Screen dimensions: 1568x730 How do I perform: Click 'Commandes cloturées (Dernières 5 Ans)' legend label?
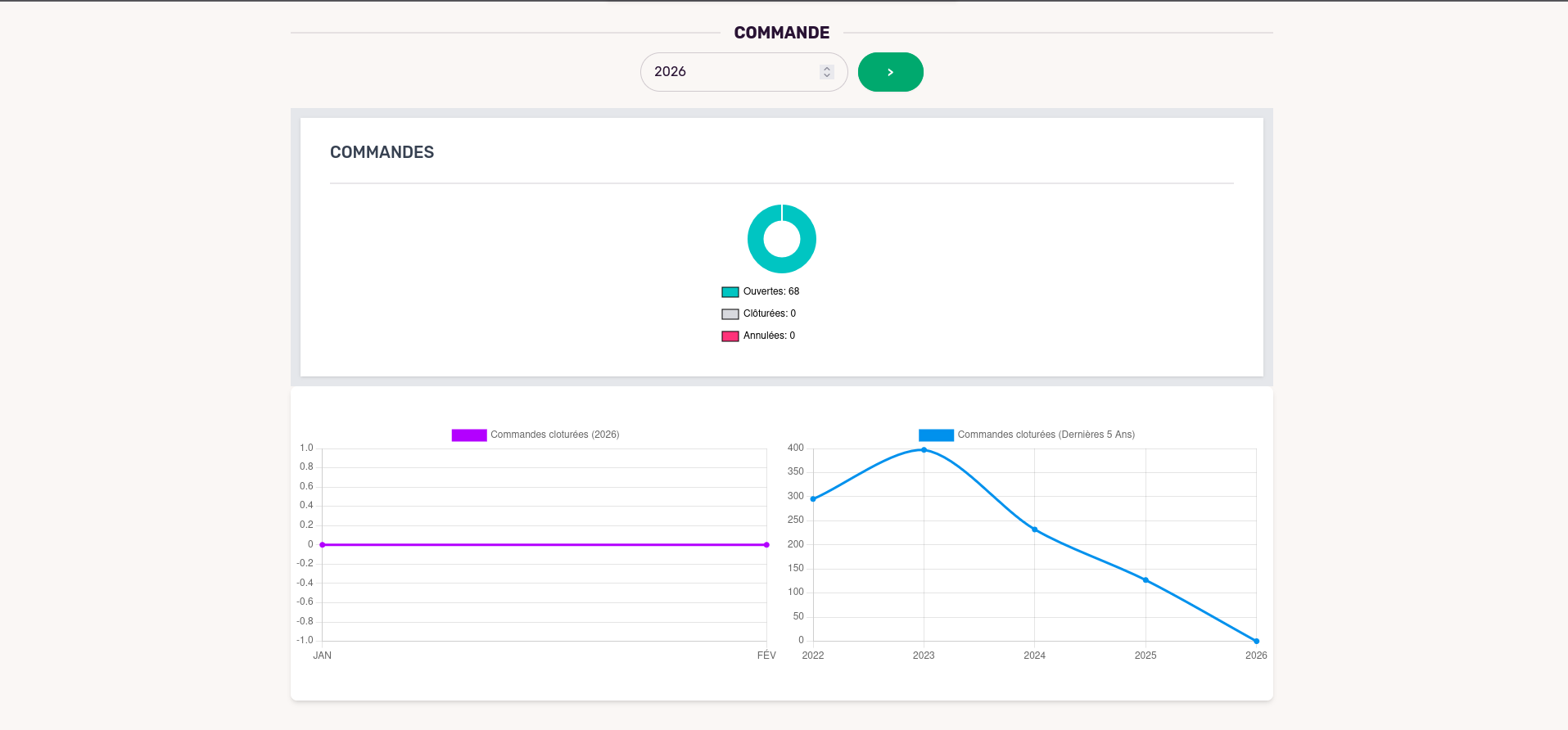(x=1046, y=435)
